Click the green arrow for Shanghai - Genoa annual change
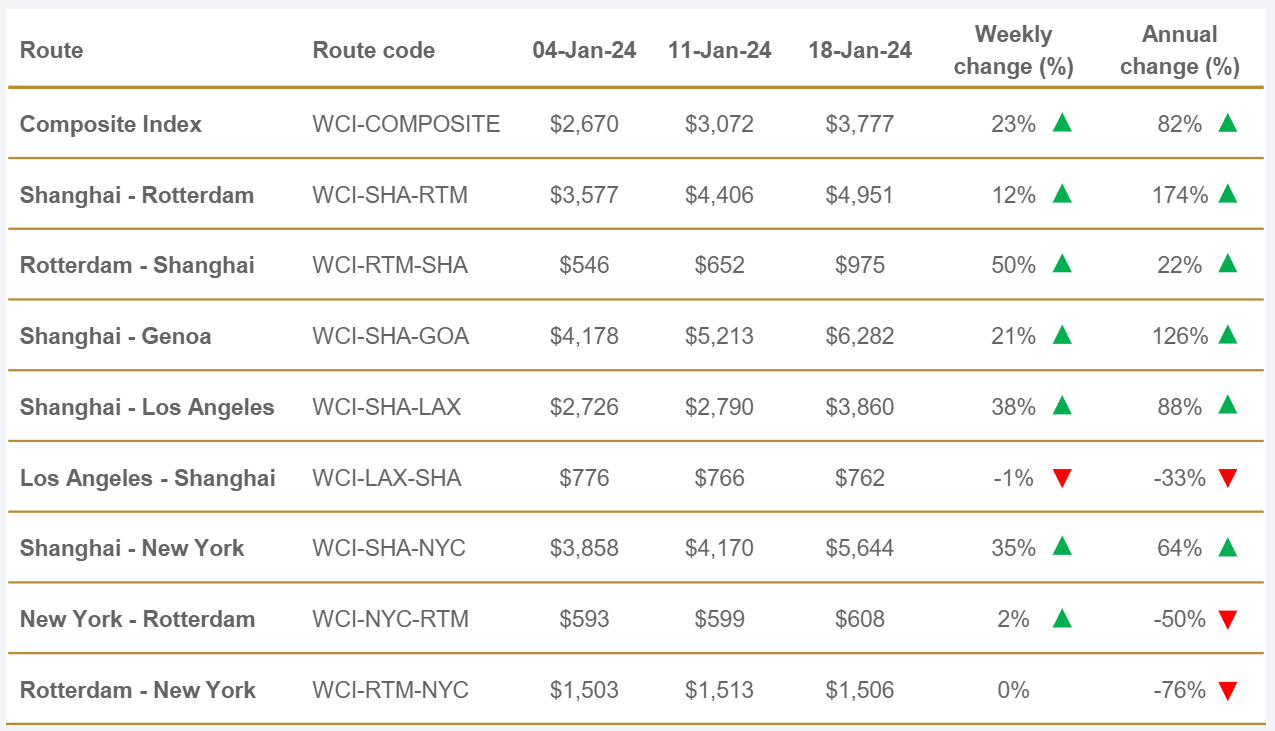The image size is (1275, 731). click(x=1228, y=335)
